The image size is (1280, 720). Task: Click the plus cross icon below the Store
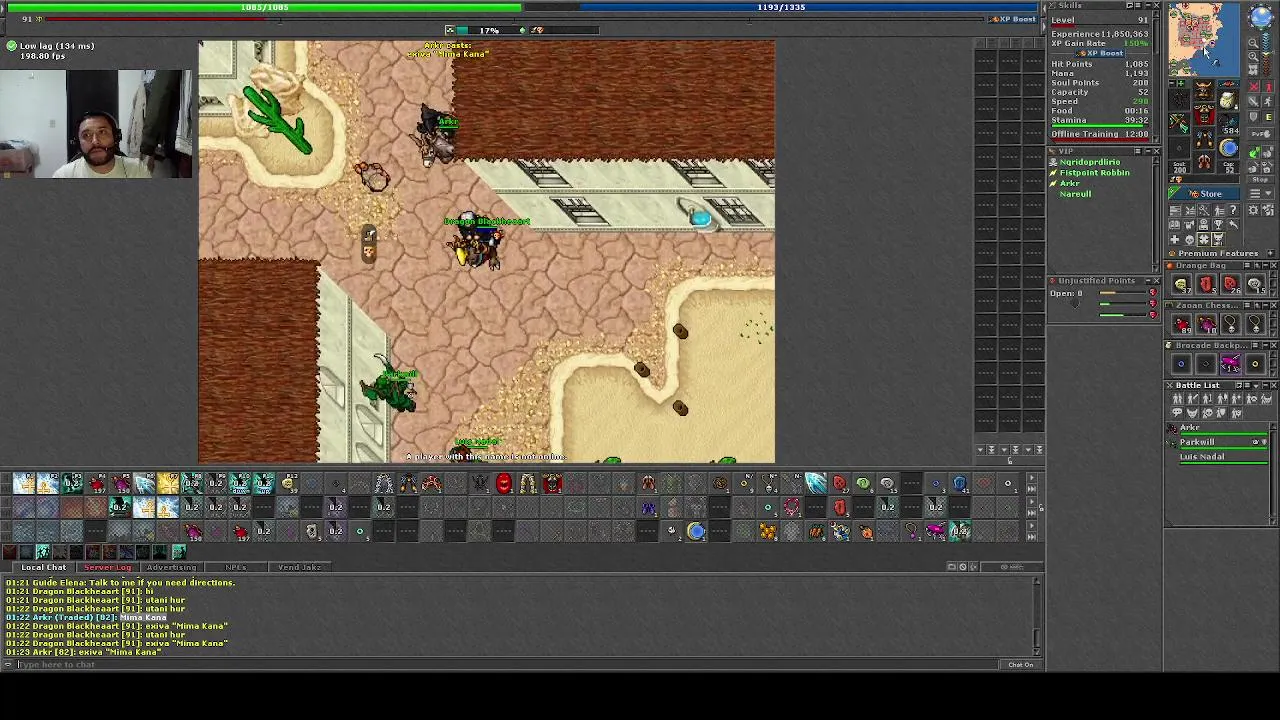(1174, 239)
